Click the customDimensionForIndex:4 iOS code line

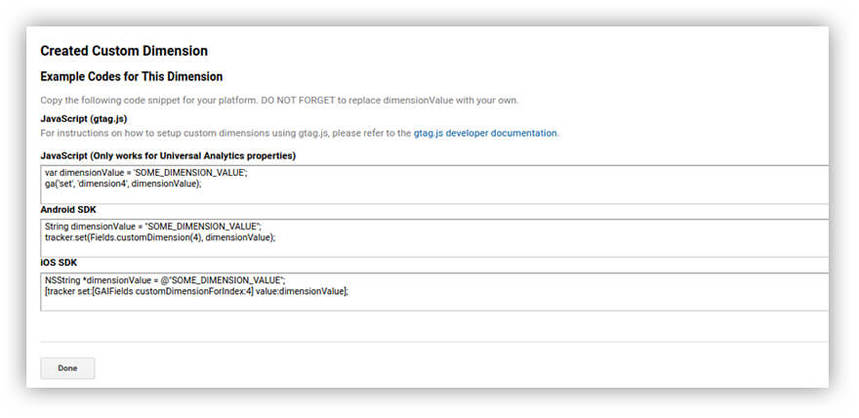coord(196,290)
